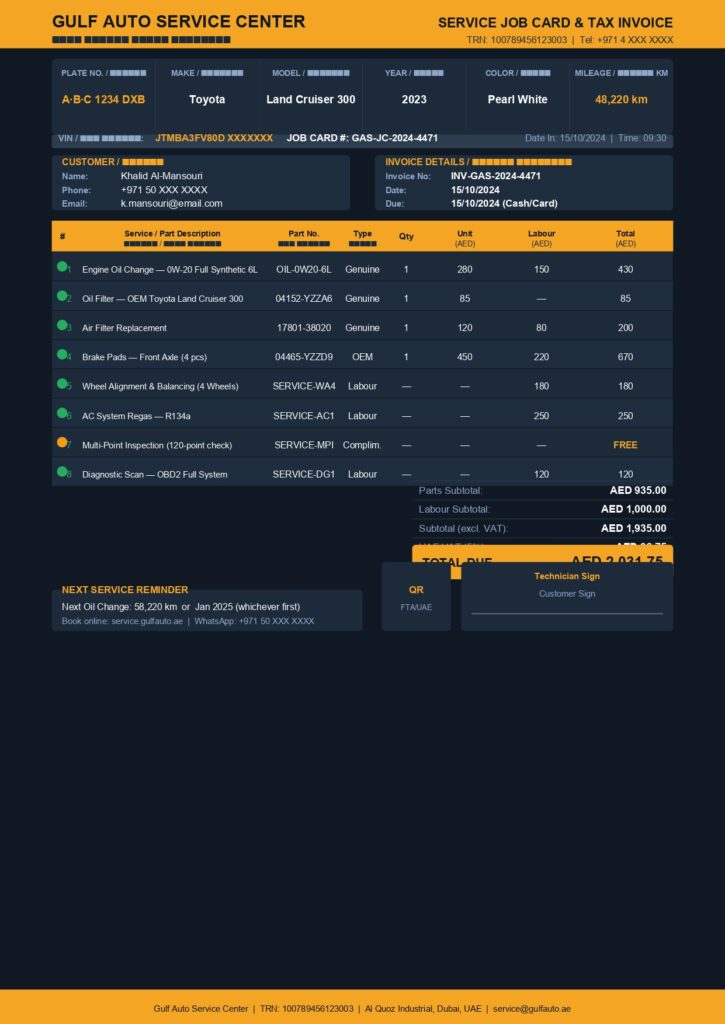Open service.gulfauto.ae booking link text
This screenshot has height=1024, width=725.
coord(147,621)
